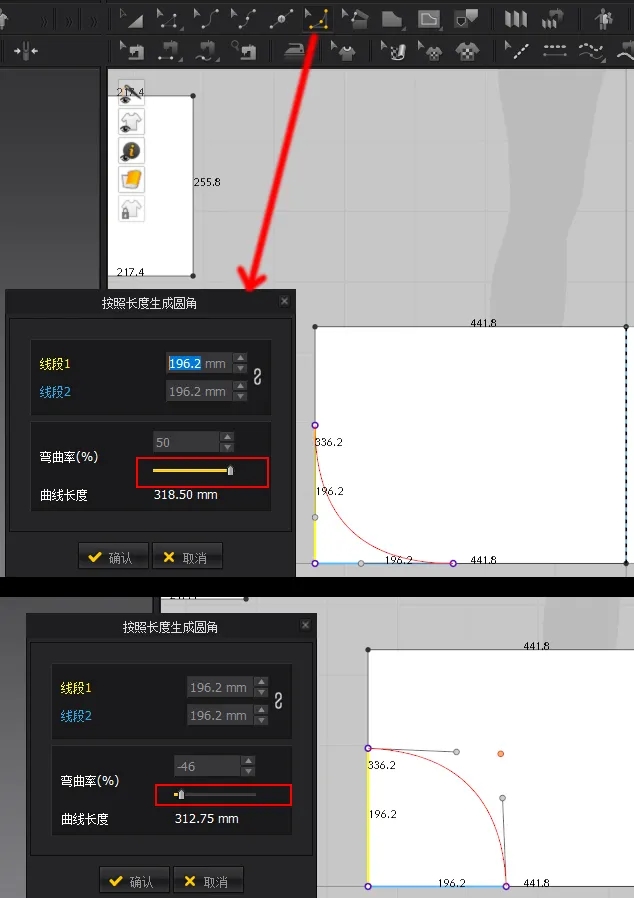The image size is (634, 898).
Task: Decrease 线段2 value in the 312.75 mm dialog
Action: click(261, 720)
